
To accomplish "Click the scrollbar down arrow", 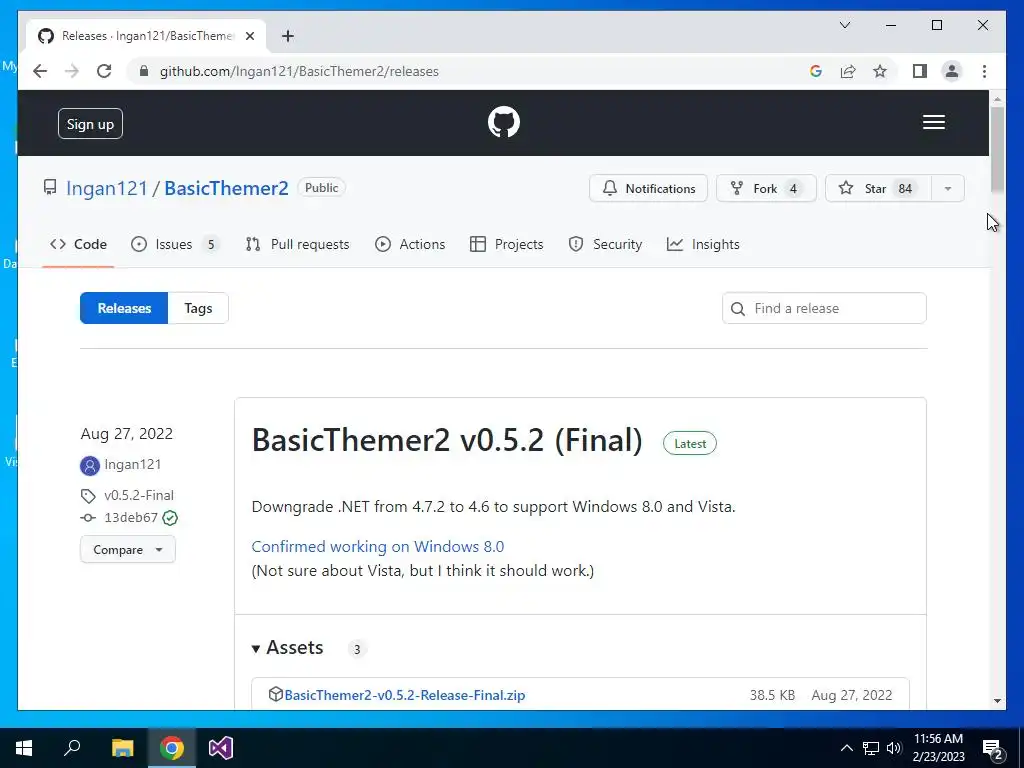I will (997, 701).
